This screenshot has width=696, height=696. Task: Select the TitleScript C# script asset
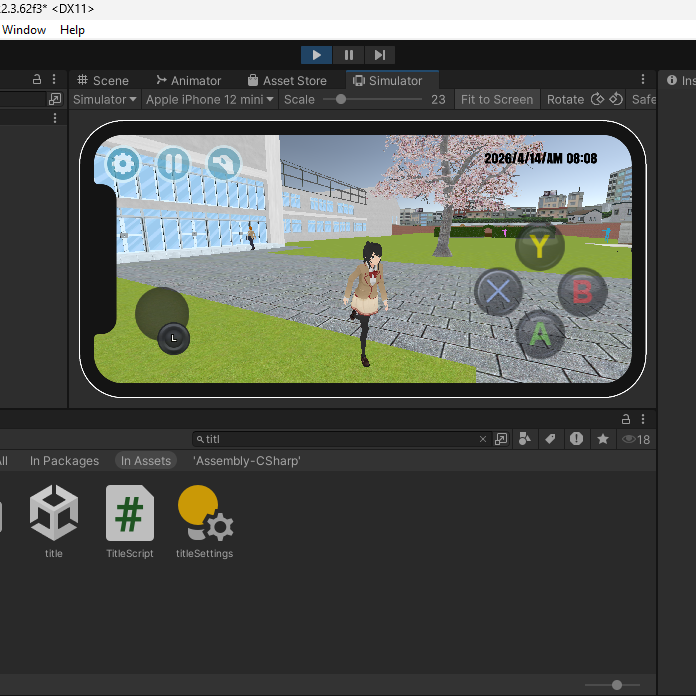pos(130,522)
